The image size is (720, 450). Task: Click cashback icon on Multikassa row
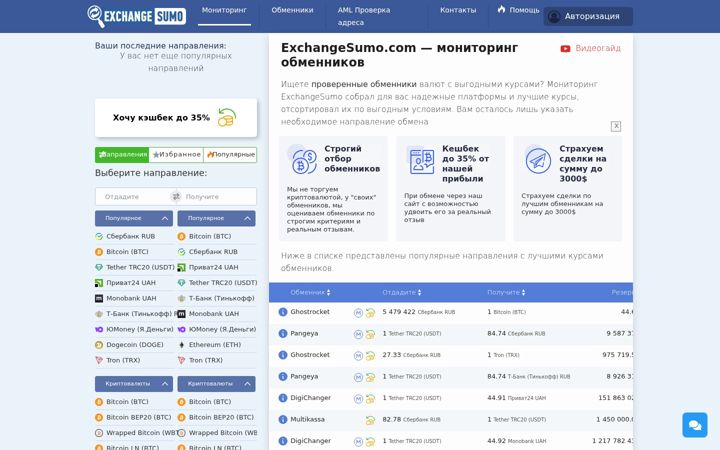click(x=370, y=420)
